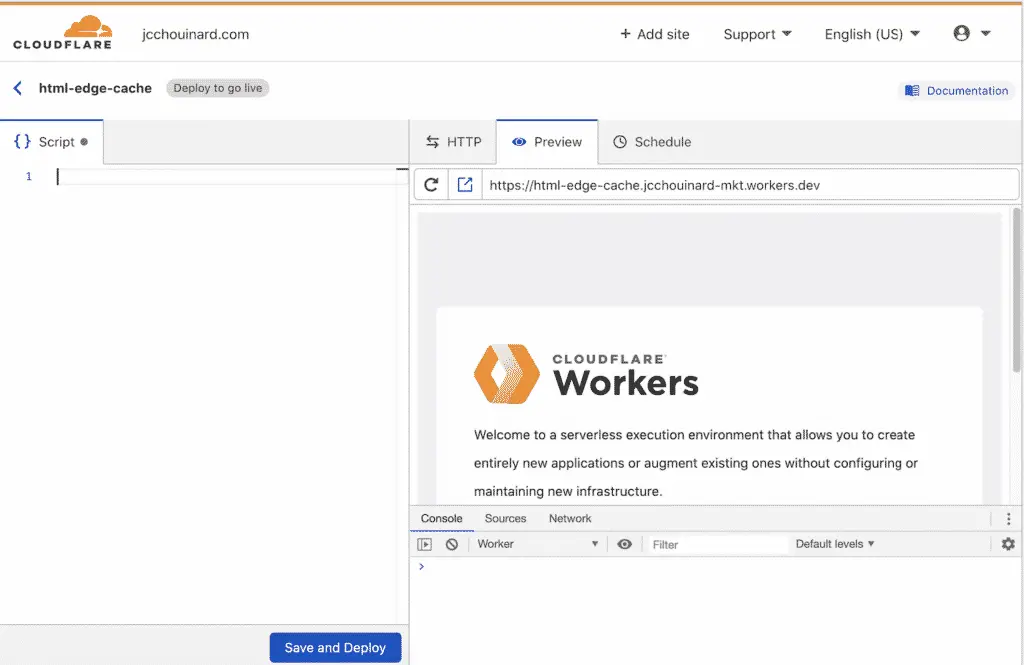Click the html-edge-cache worker name
Screen dimensions: 1024x665
click(95, 88)
